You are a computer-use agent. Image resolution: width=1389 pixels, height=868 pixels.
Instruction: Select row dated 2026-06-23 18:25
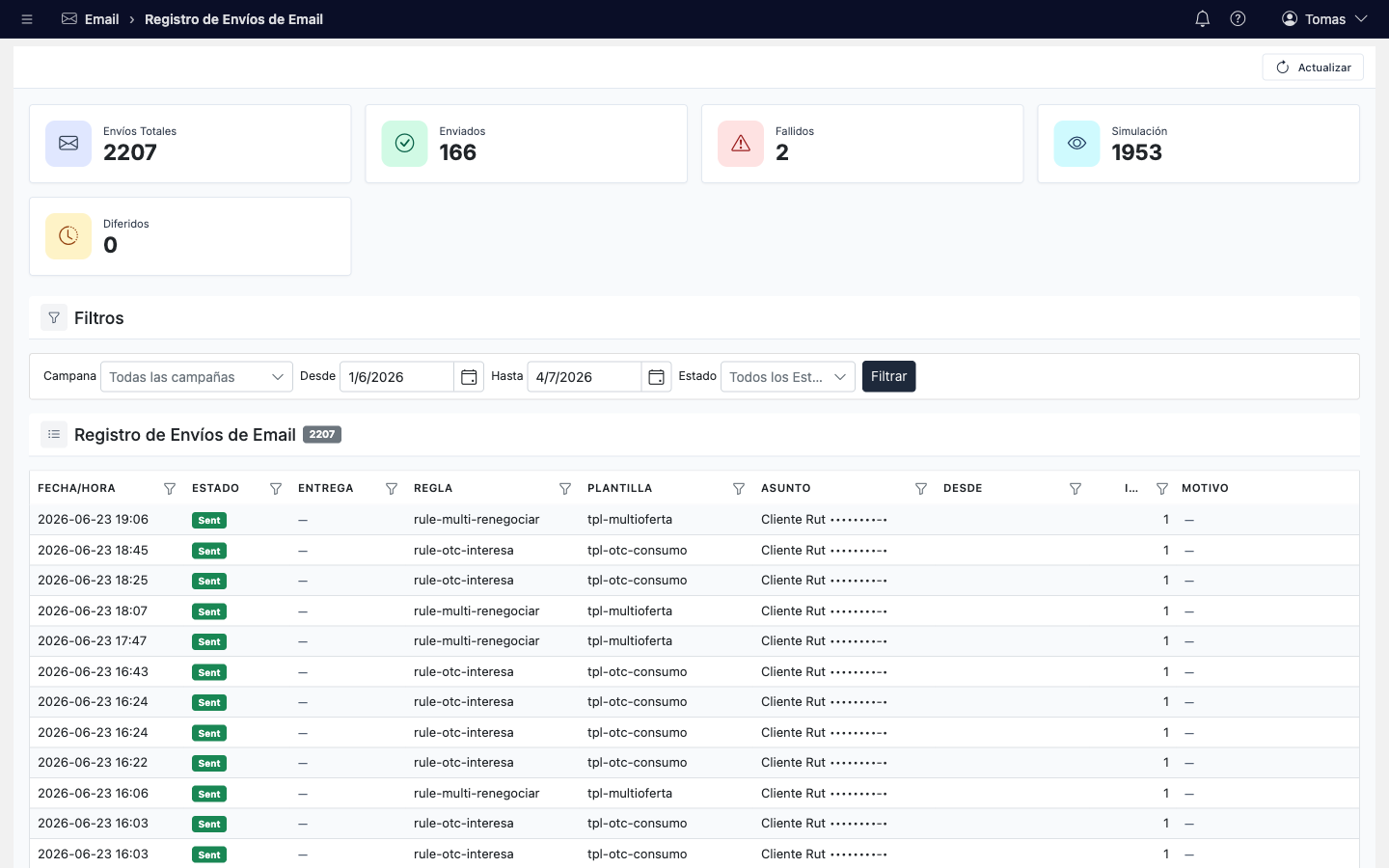694,581
